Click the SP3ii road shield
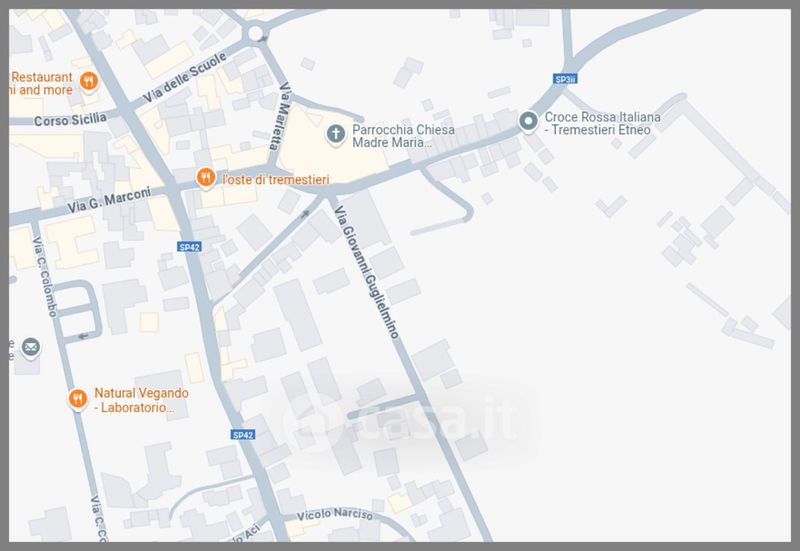 pos(565,79)
